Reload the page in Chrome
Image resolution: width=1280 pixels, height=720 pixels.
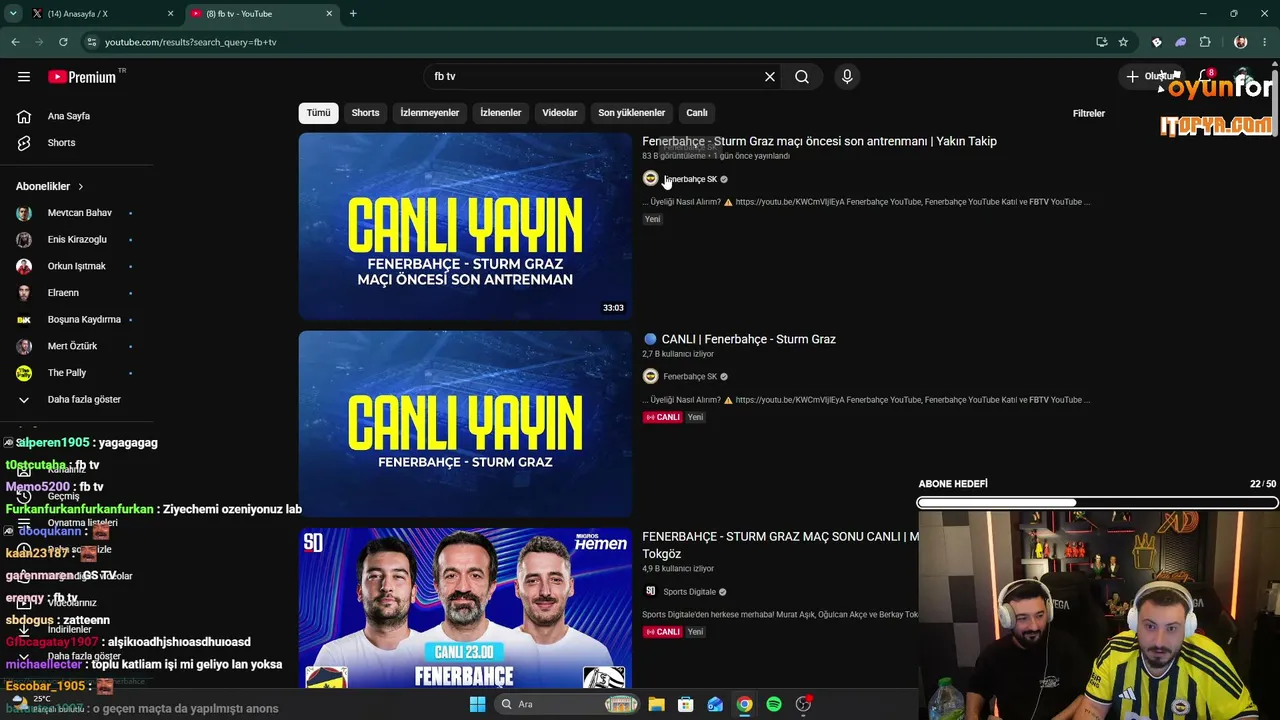(63, 42)
